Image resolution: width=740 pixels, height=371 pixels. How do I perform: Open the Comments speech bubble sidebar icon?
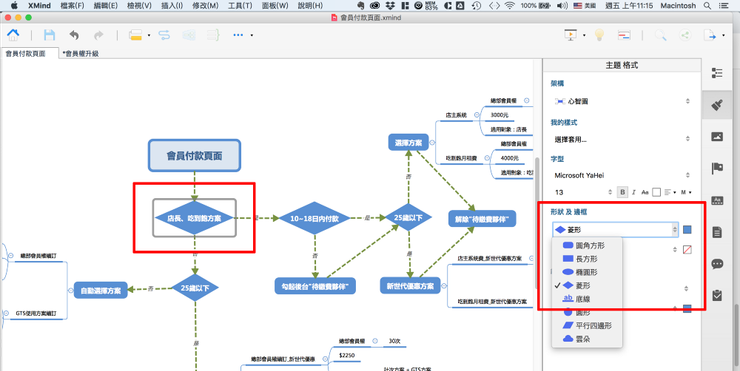(x=717, y=263)
